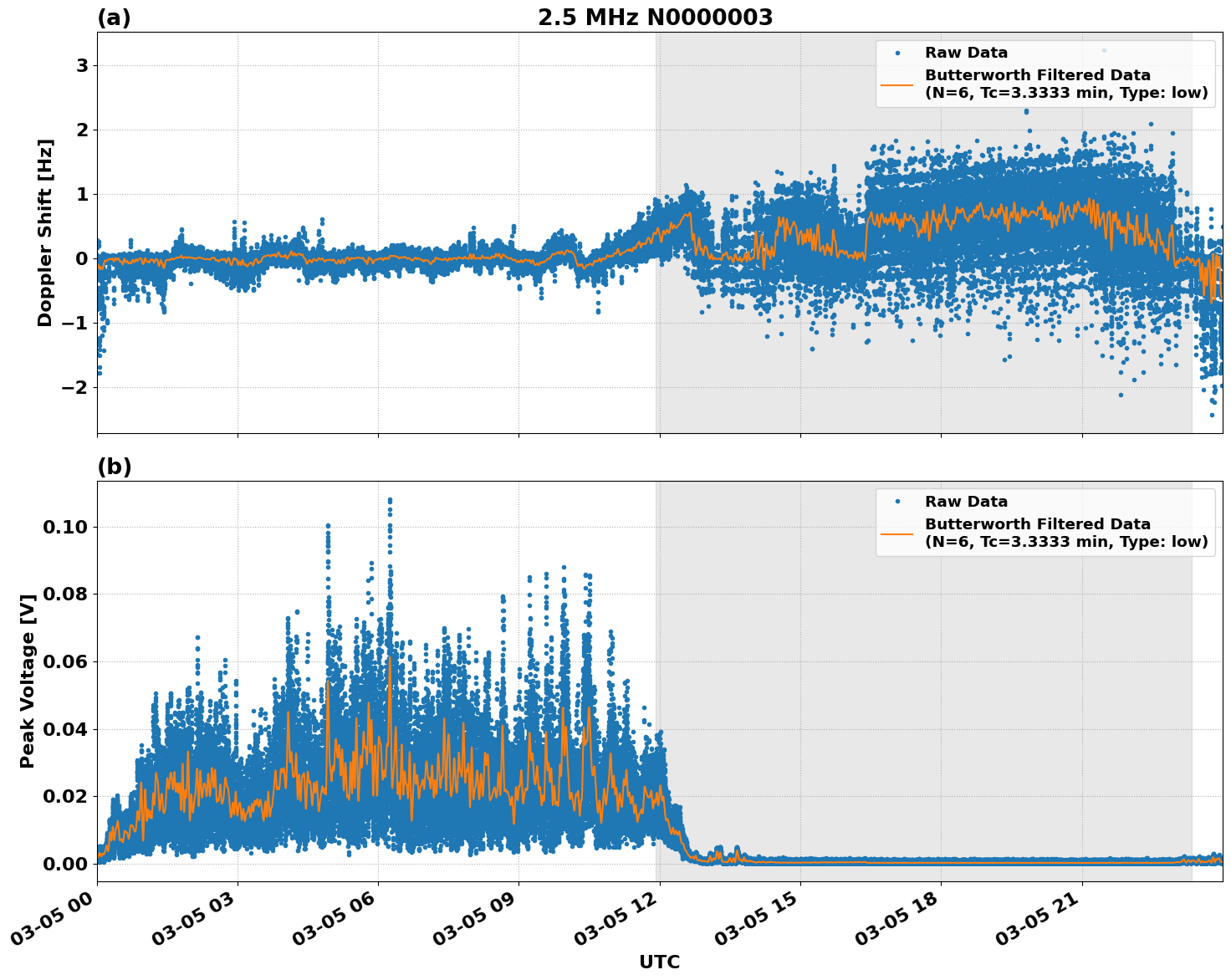Select the Raw Data dot marker in panel (a) legend
The height and width of the screenshot is (980, 1231).
tap(898, 52)
